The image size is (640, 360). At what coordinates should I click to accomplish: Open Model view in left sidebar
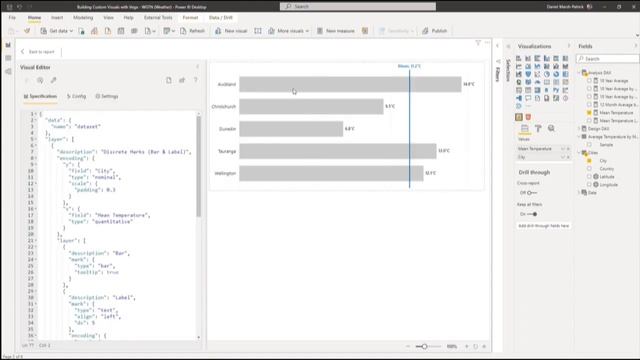click(x=8, y=71)
